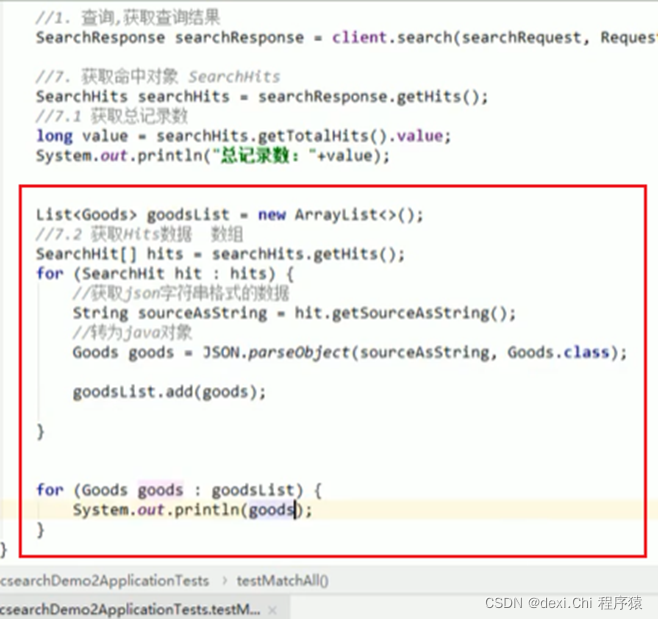
Task: Click the 'getTotalHits()' method call
Action: (322, 136)
